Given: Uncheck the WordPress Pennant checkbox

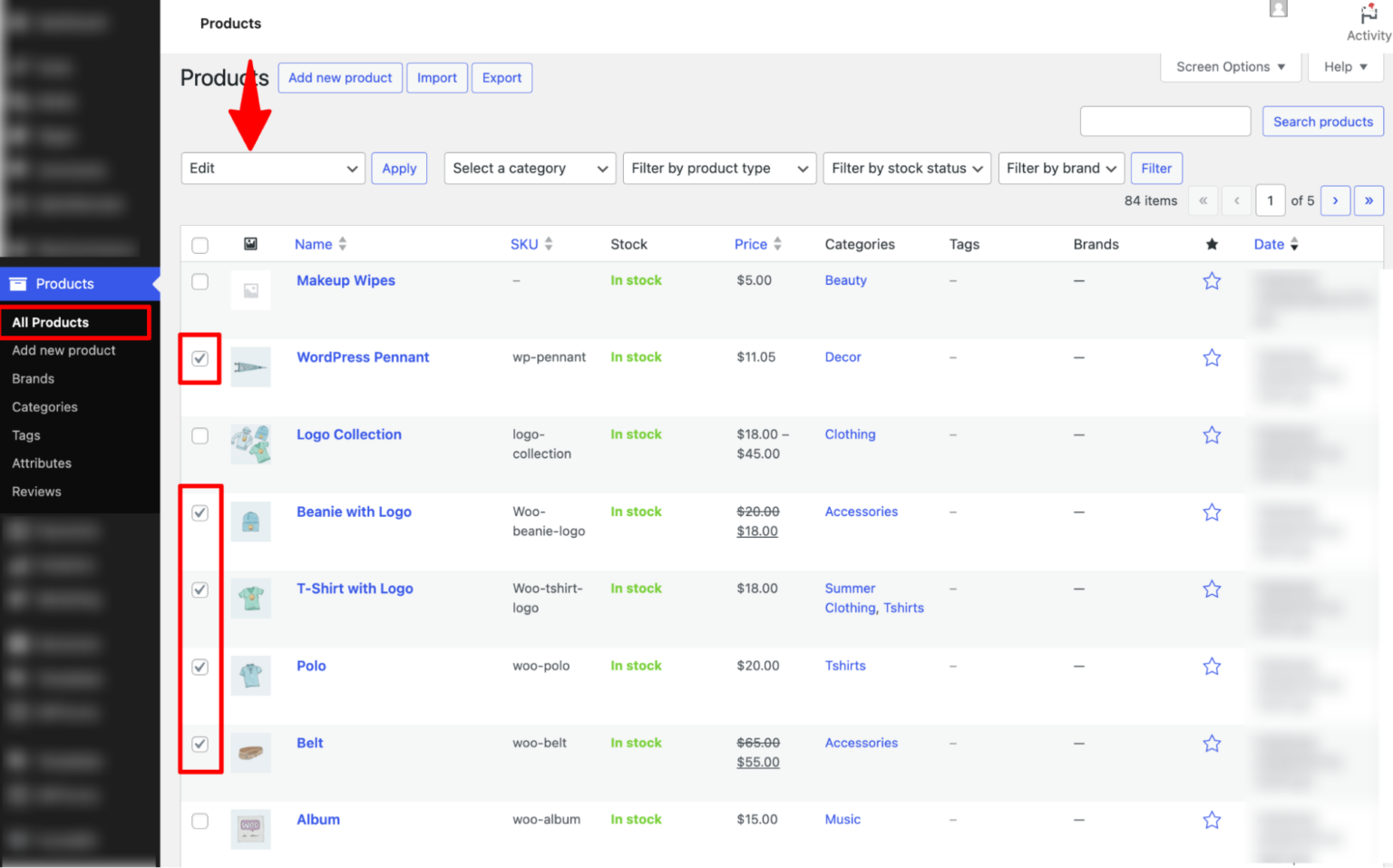Looking at the screenshot, I should point(200,359).
